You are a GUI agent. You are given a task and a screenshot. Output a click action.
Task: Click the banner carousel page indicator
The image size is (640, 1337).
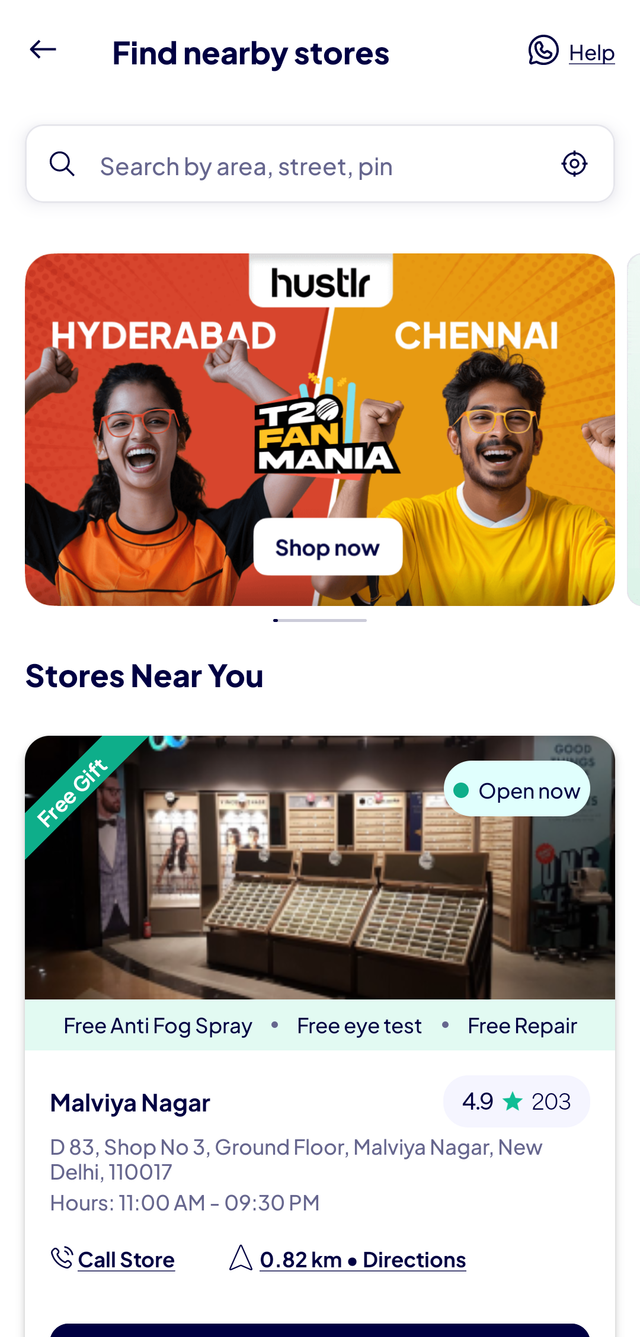pos(320,620)
